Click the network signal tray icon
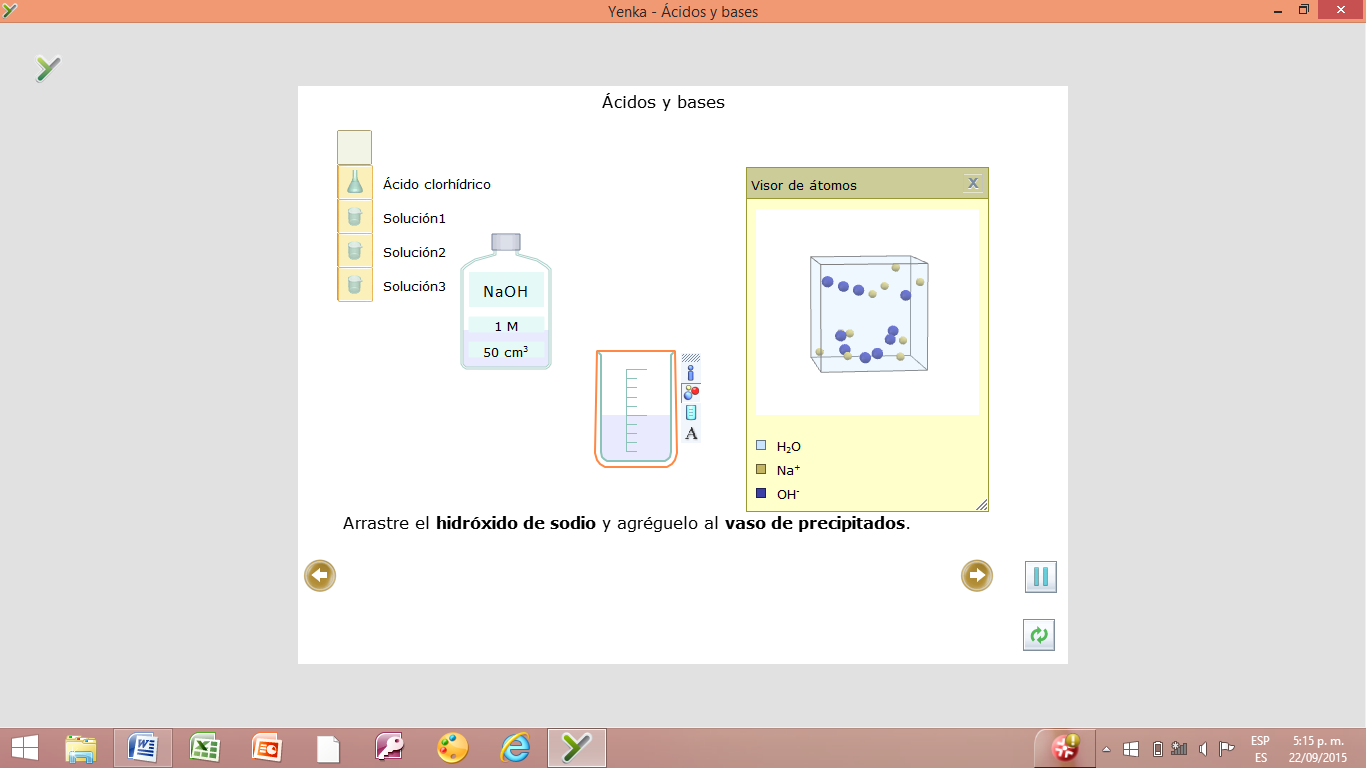Screen dimensions: 1366x768 (1179, 749)
